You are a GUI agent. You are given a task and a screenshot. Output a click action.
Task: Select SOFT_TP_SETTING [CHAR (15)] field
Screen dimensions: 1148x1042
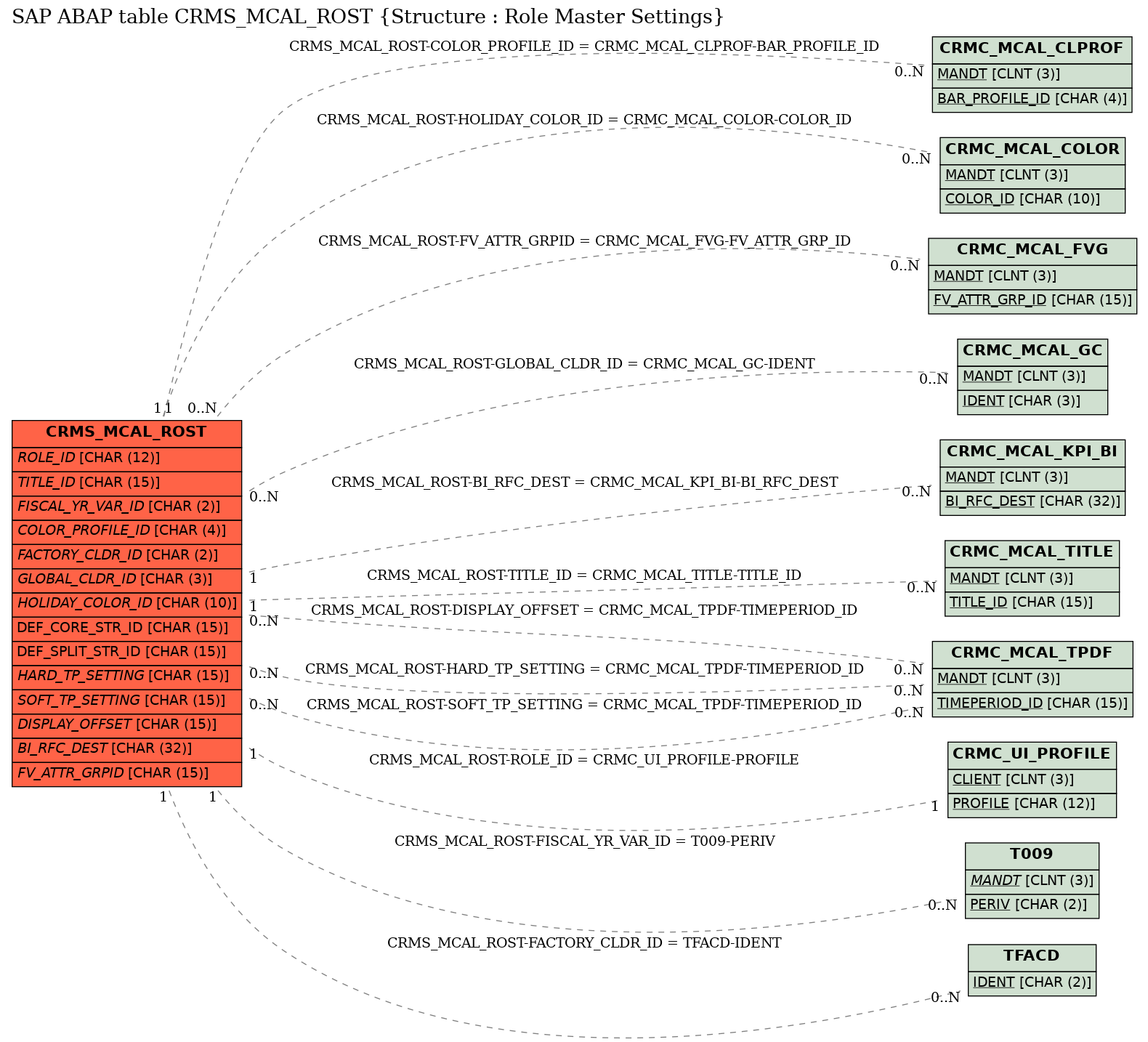point(126,701)
